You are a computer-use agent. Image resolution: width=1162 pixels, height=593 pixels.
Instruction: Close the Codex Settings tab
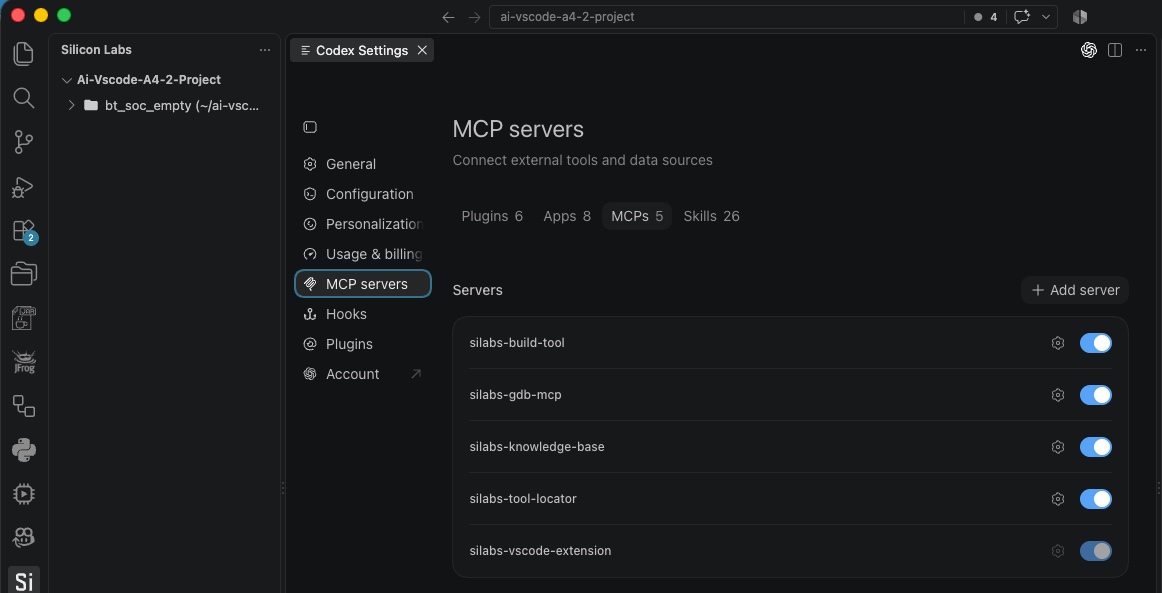tap(422, 50)
